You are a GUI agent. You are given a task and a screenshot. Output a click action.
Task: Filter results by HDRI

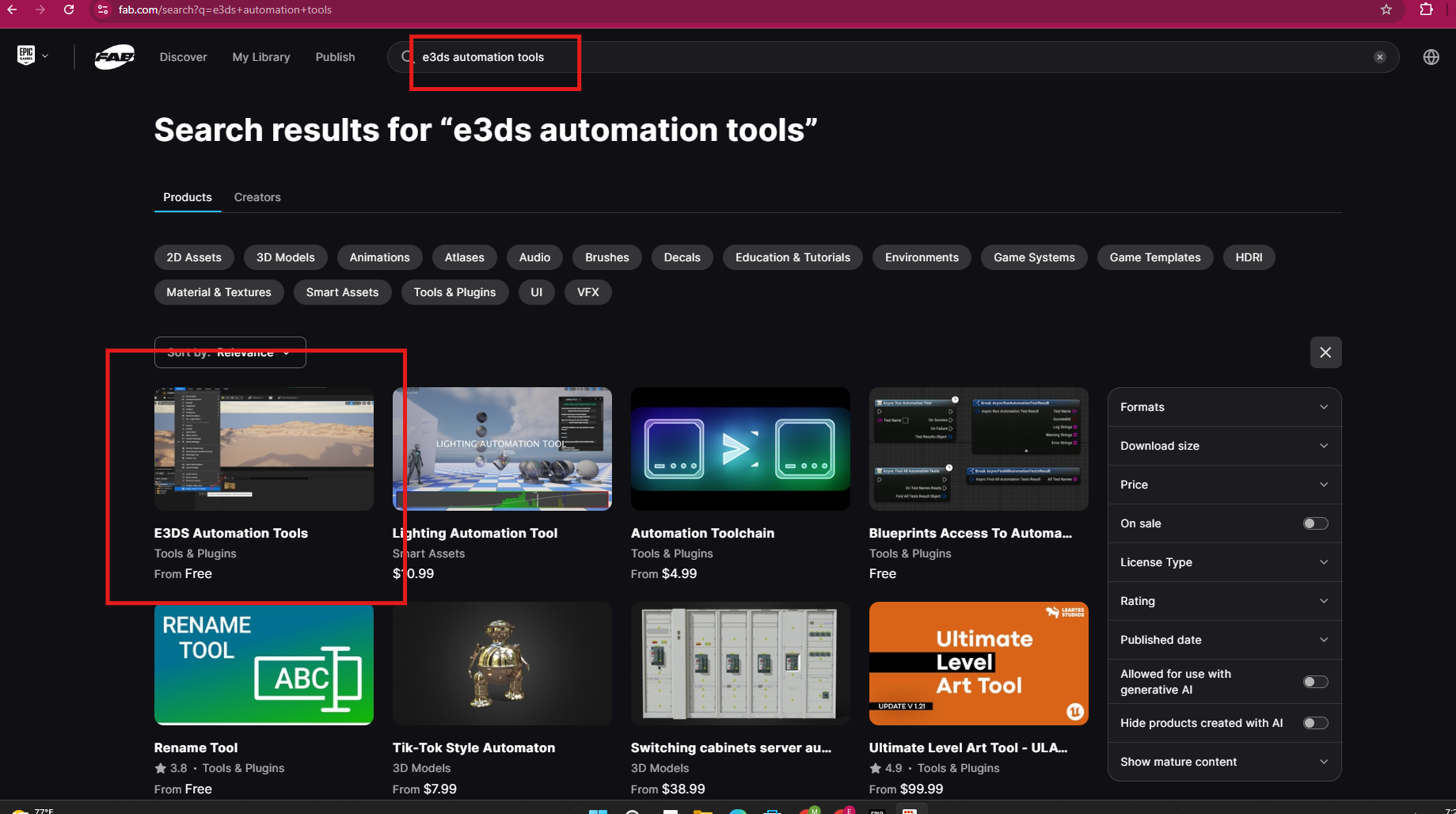(x=1249, y=257)
